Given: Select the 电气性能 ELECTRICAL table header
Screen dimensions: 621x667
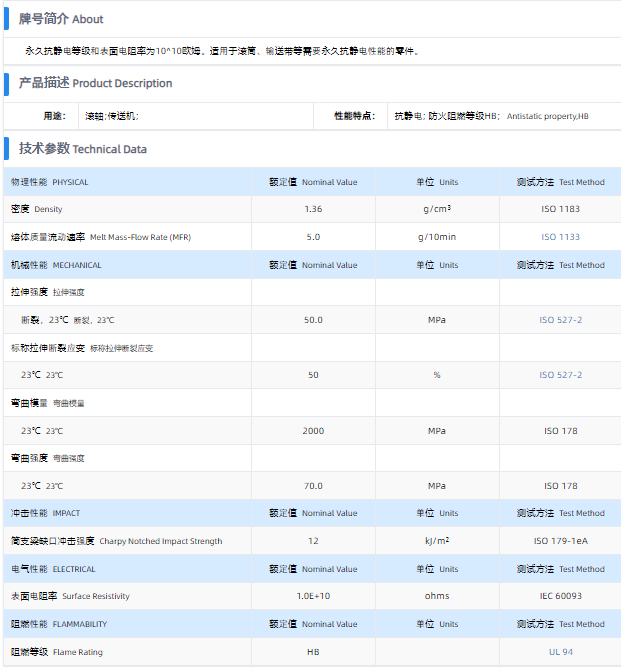Looking at the screenshot, I should pyautogui.click(x=53, y=569).
